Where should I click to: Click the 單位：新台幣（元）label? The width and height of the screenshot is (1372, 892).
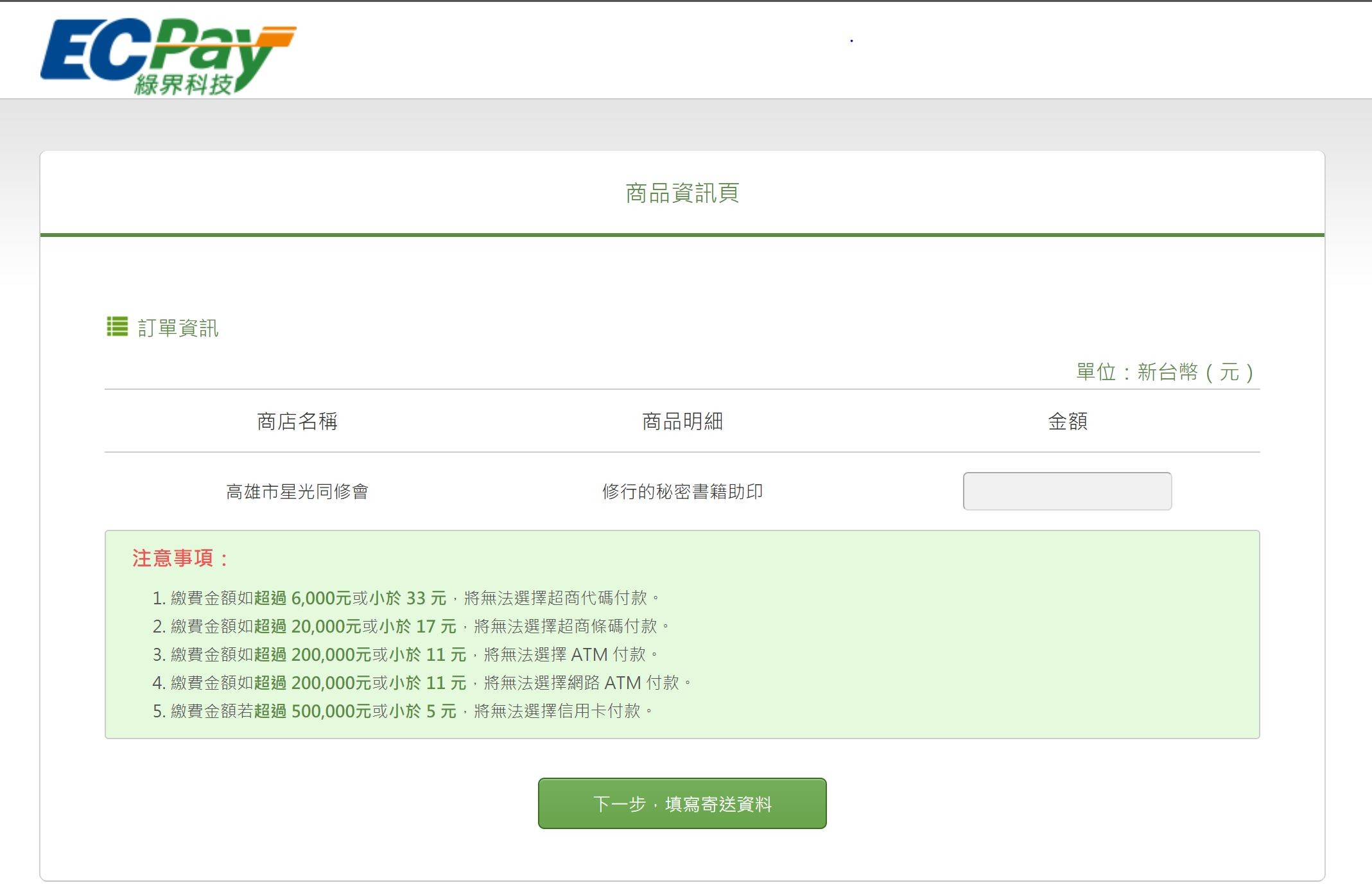pyautogui.click(x=1164, y=372)
